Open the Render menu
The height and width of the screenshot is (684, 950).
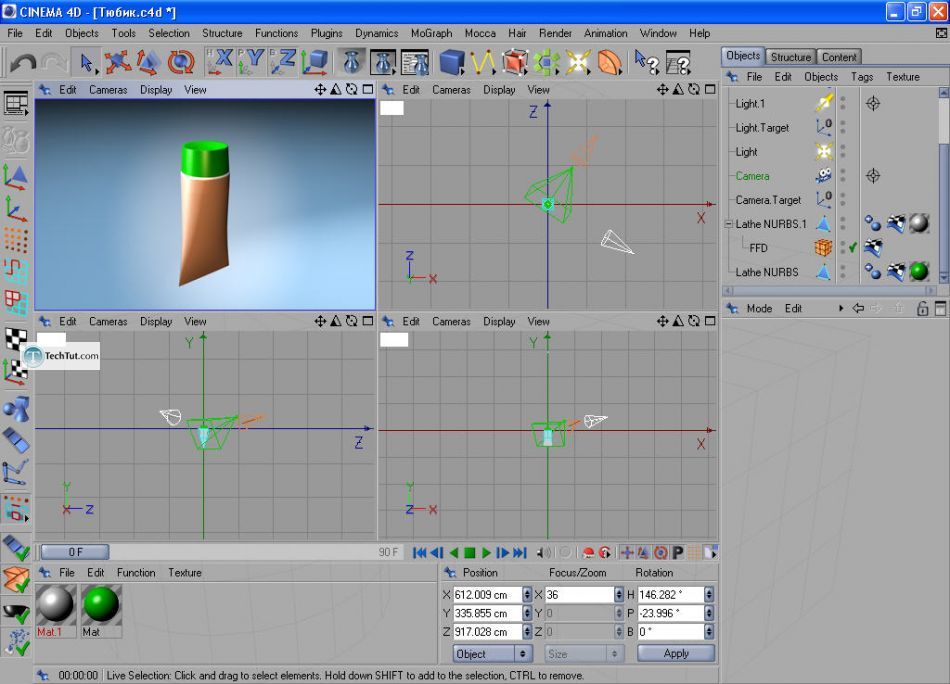pos(555,33)
